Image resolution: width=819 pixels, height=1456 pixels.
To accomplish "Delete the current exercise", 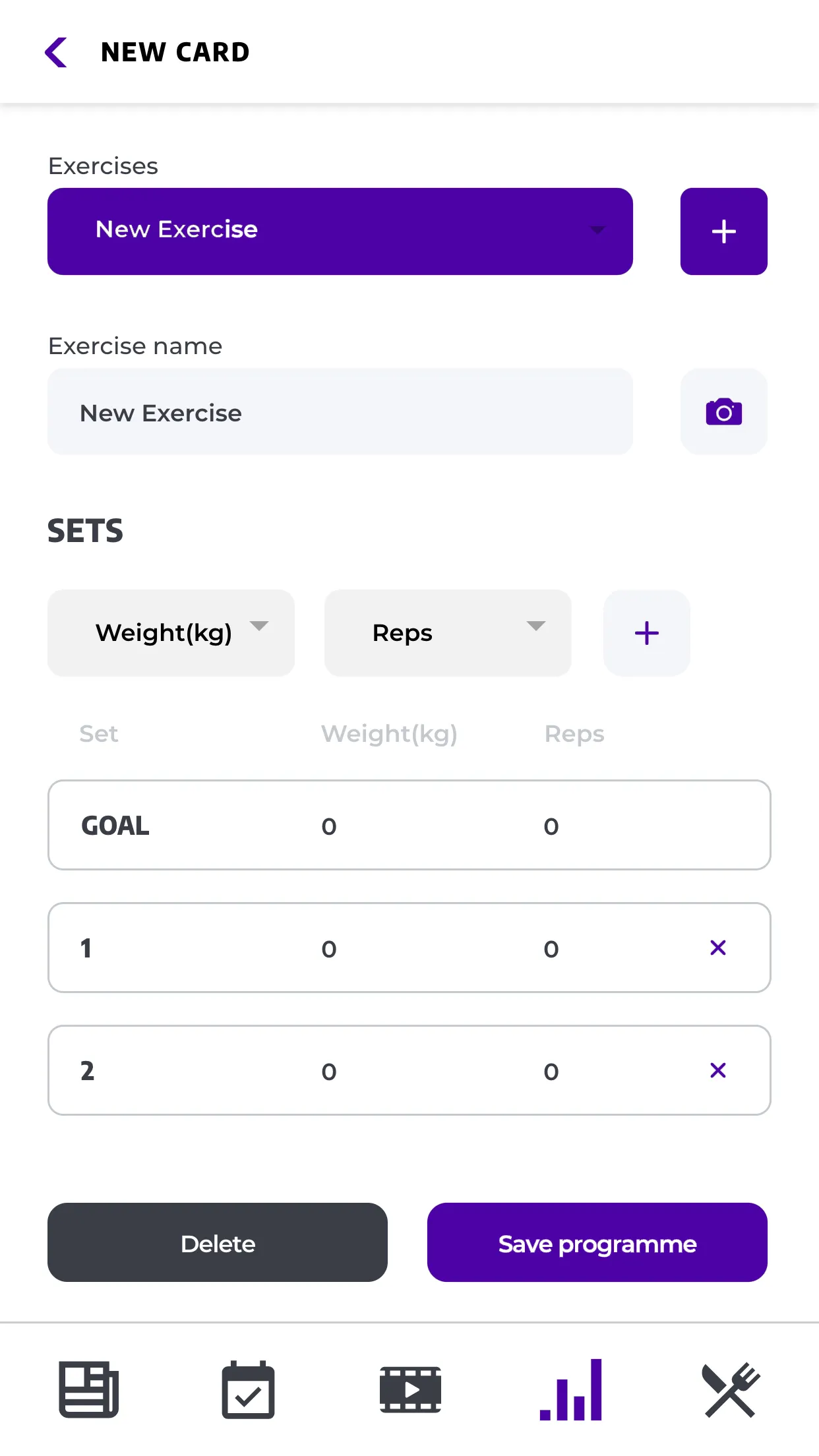I will [218, 1242].
